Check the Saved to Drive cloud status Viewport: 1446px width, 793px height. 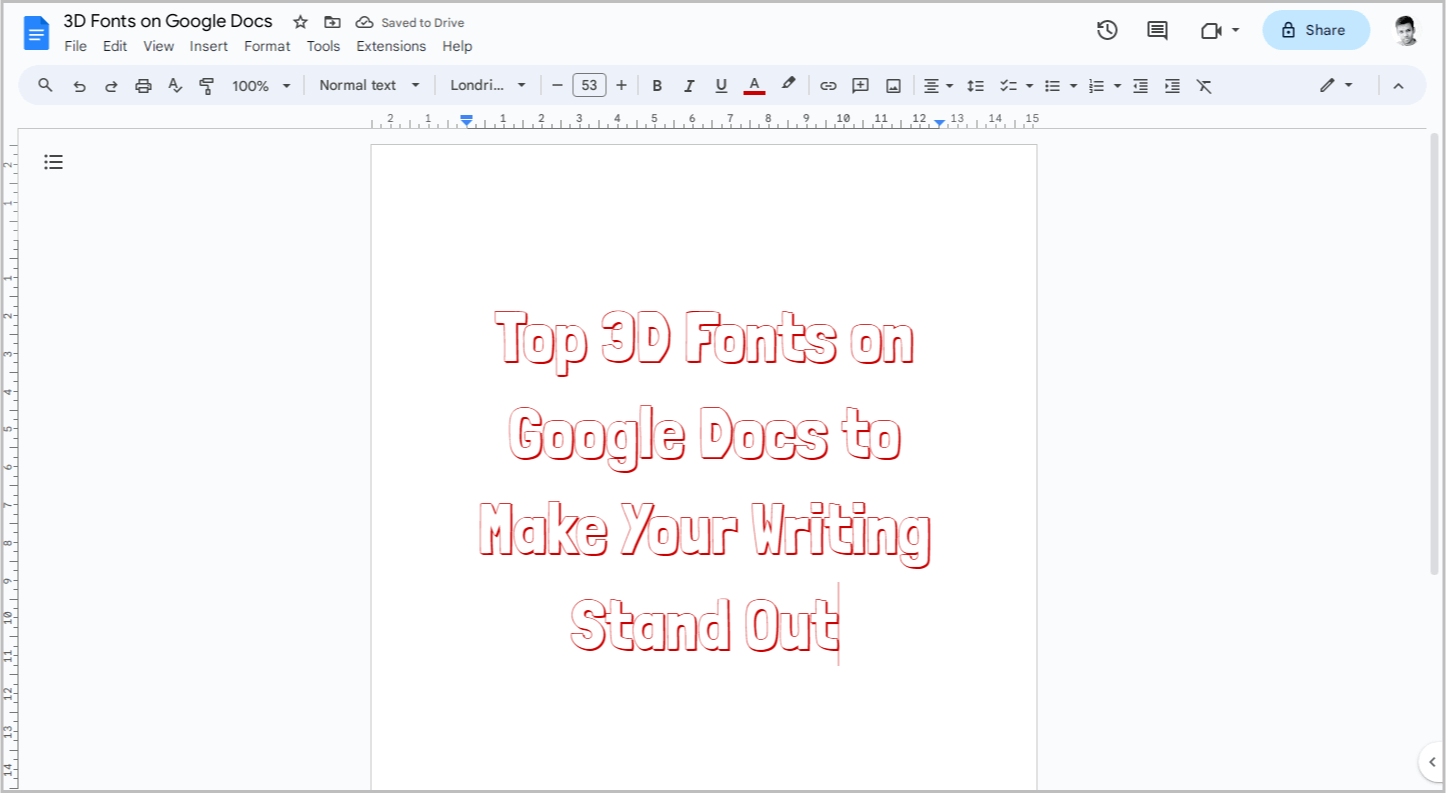click(410, 22)
